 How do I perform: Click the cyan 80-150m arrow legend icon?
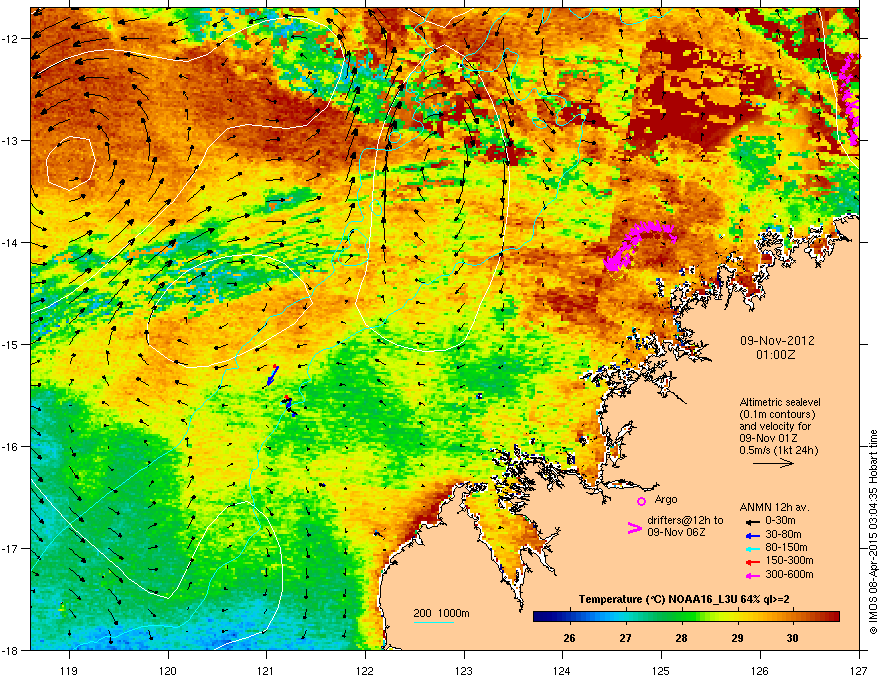[752, 548]
